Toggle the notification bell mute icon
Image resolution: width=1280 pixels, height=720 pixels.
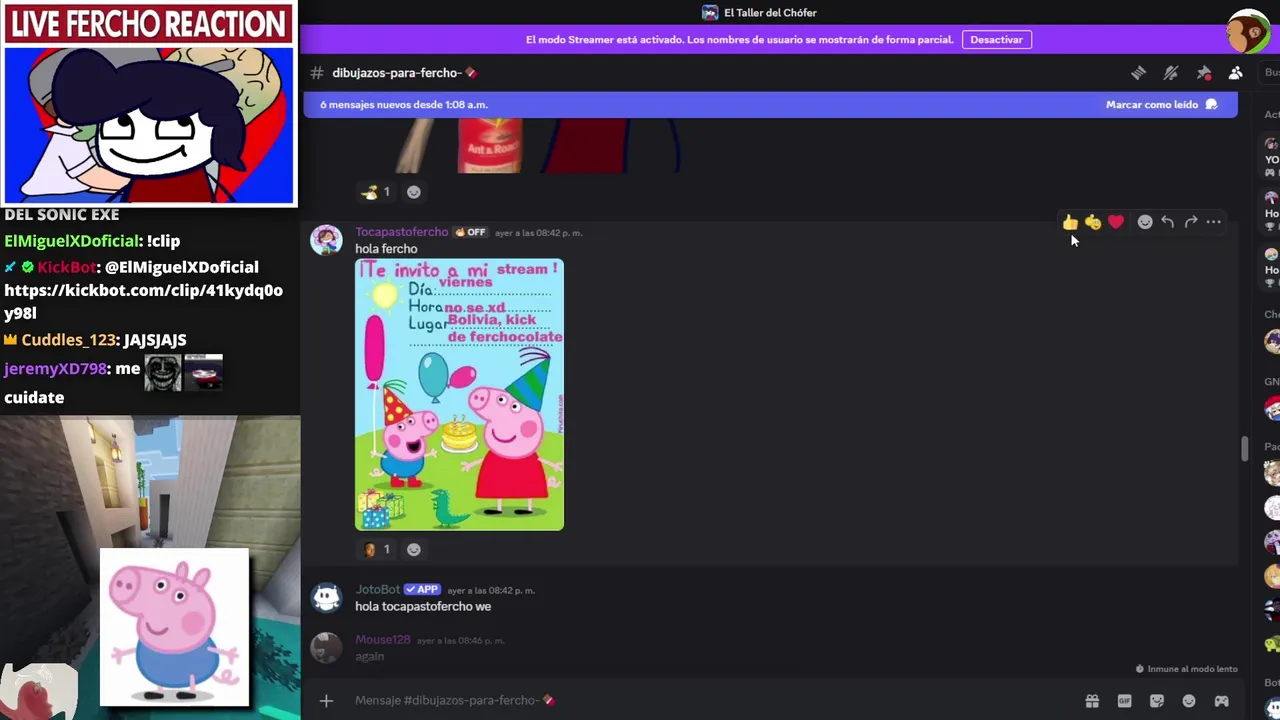[1171, 73]
